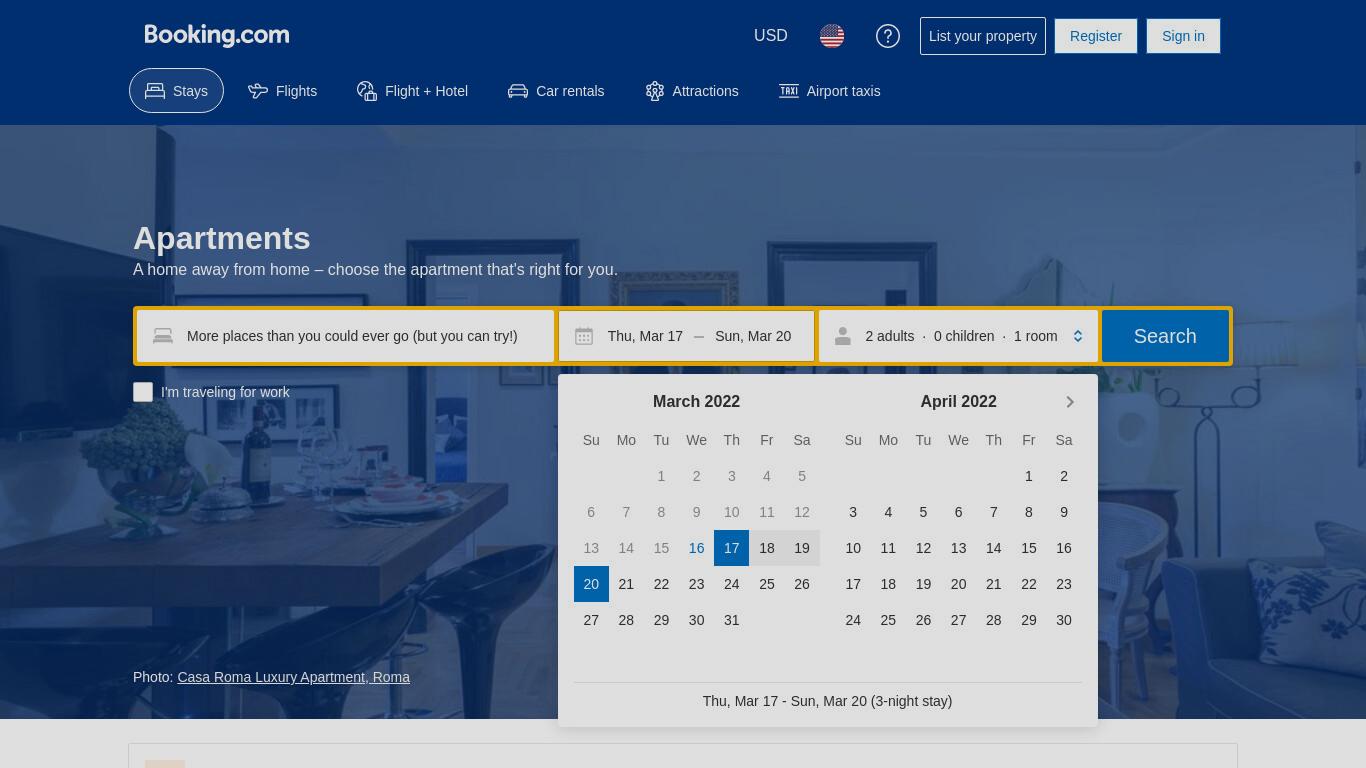Choose March 30 in the calendar
This screenshot has width=1366, height=768.
(697, 620)
